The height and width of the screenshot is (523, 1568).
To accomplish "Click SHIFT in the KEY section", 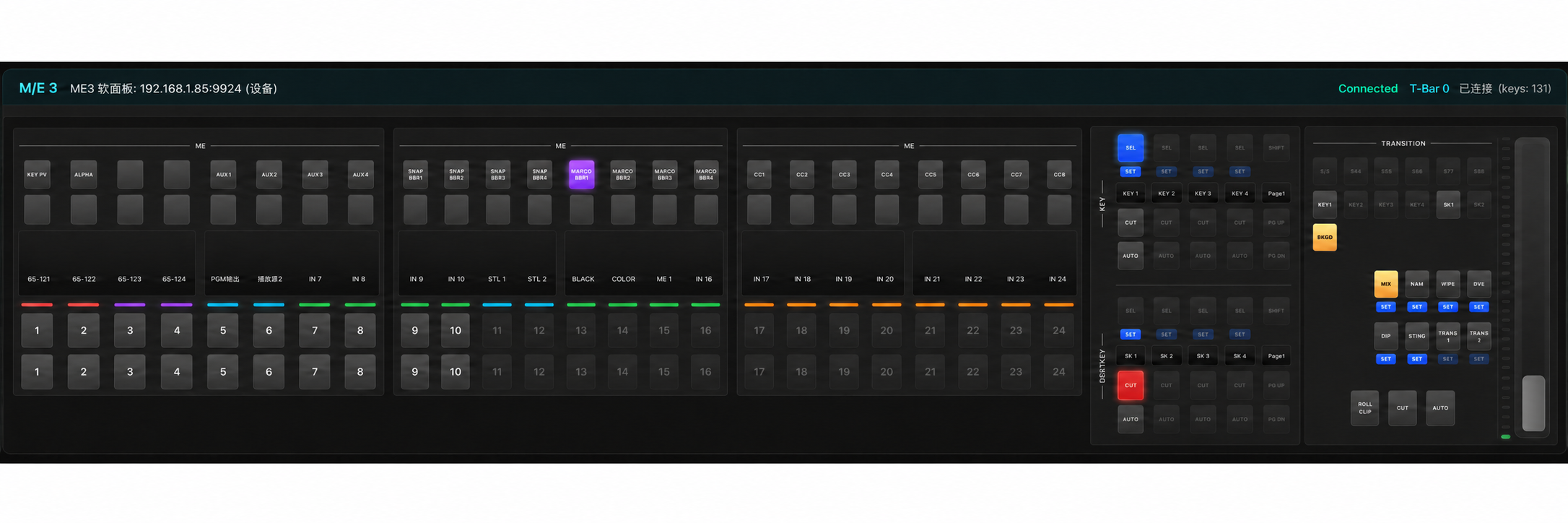I will pyautogui.click(x=1276, y=147).
